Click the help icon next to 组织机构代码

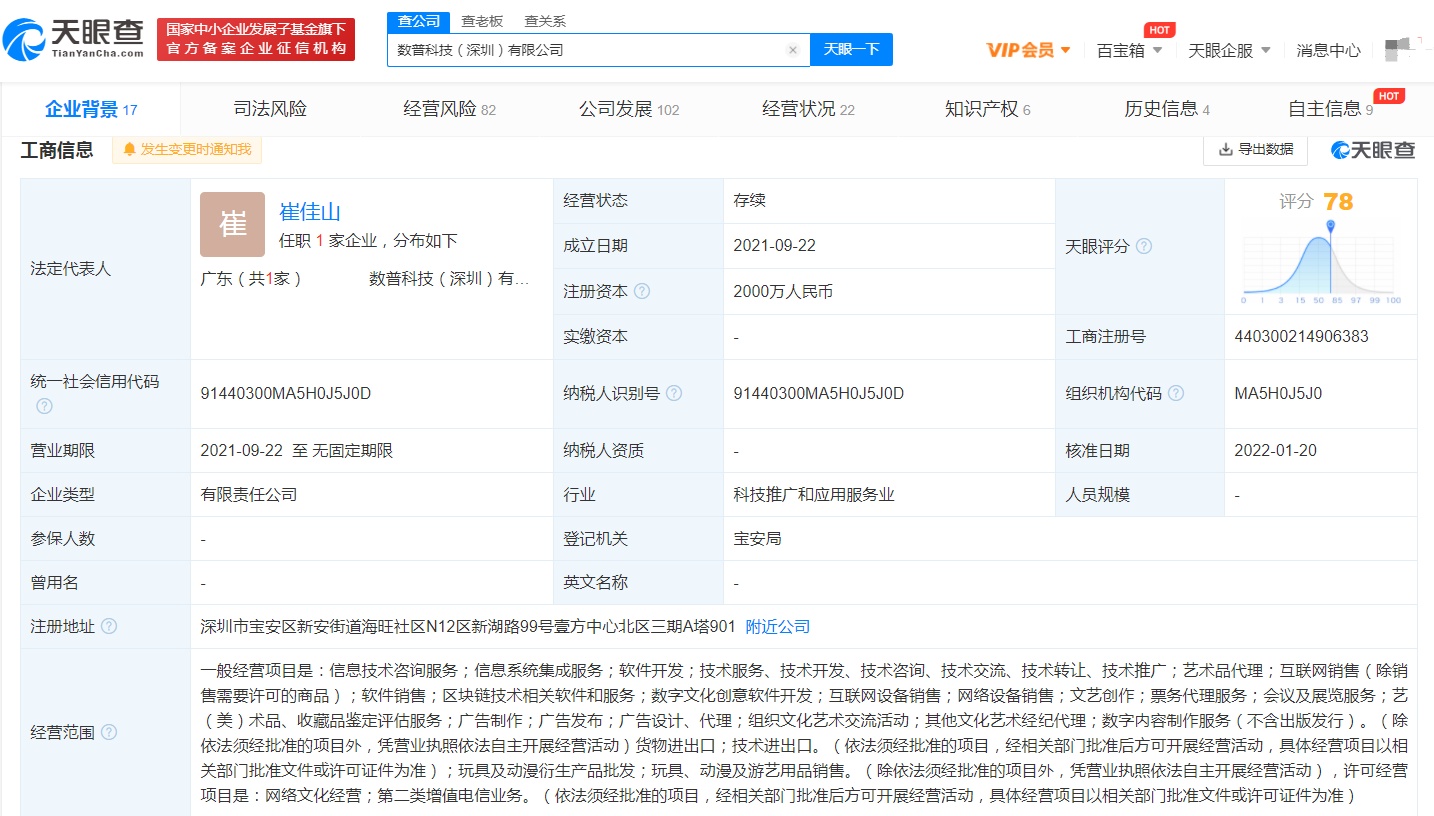tap(1176, 393)
